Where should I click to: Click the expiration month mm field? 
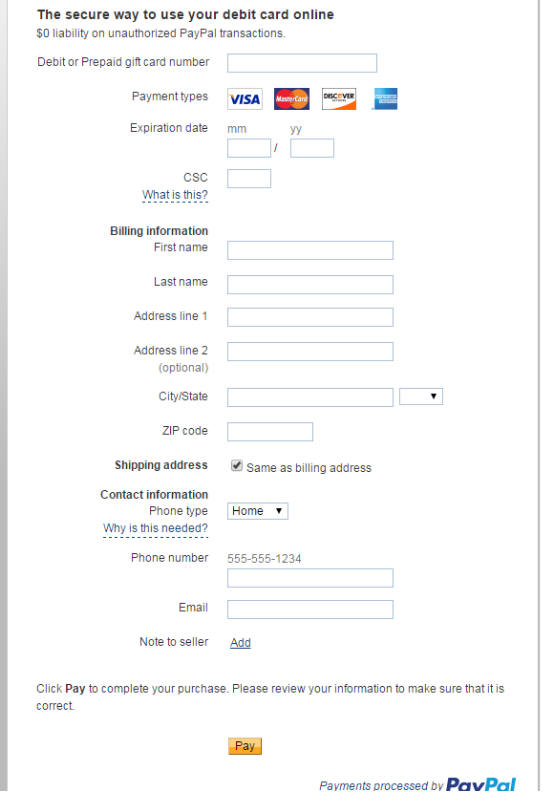point(249,148)
